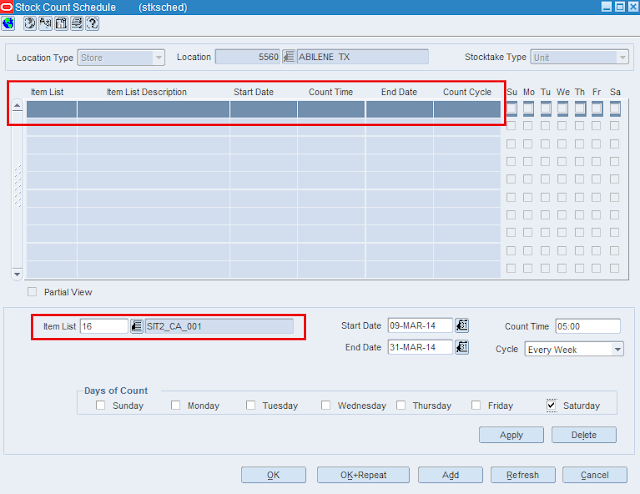Image resolution: width=640 pixels, height=494 pixels.
Task: Expand the Stocktake Type Unit dropdown
Action: 622,58
